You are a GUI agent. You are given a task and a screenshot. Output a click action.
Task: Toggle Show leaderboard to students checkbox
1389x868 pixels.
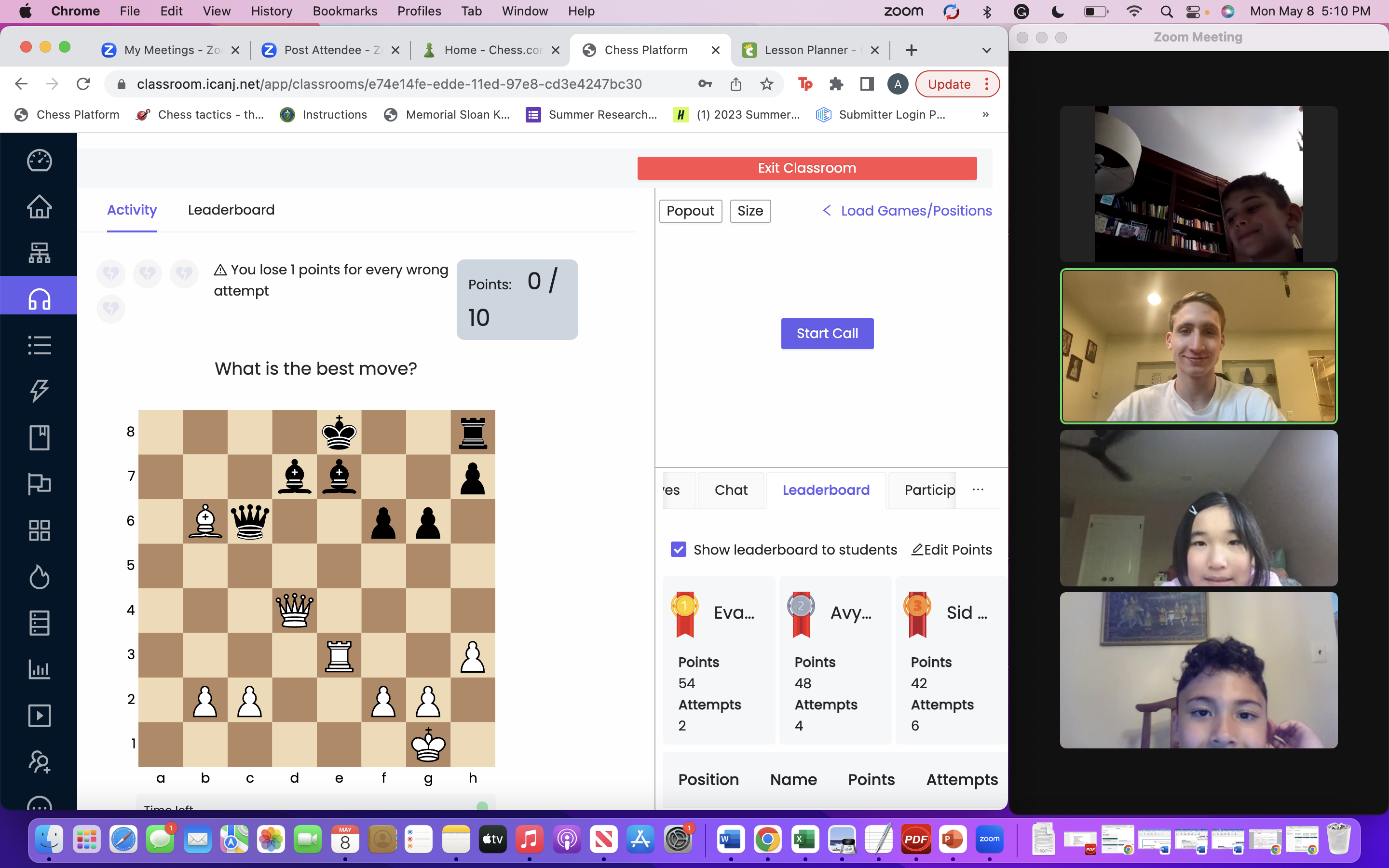679,549
